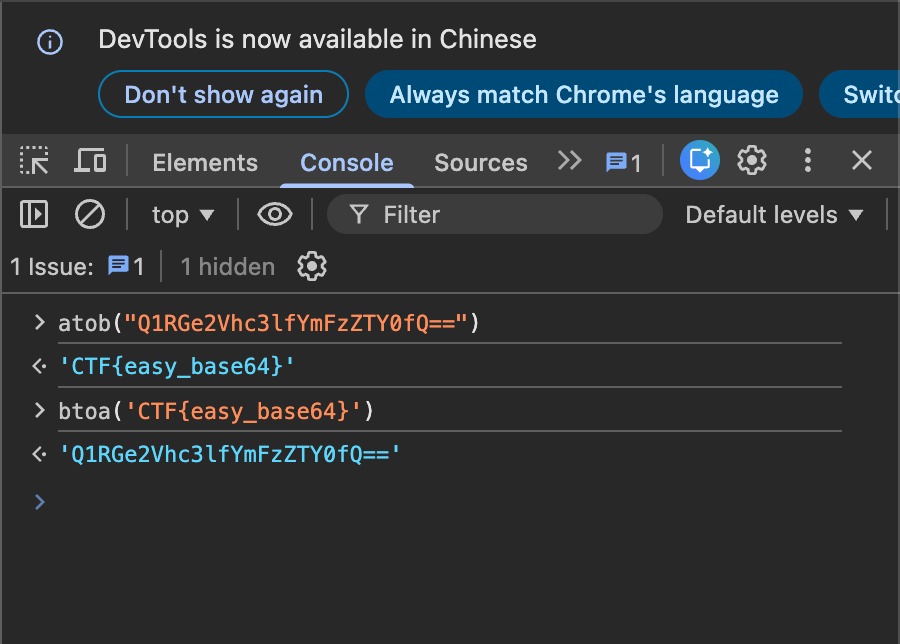Click the 1 Issue link

pos(77,266)
